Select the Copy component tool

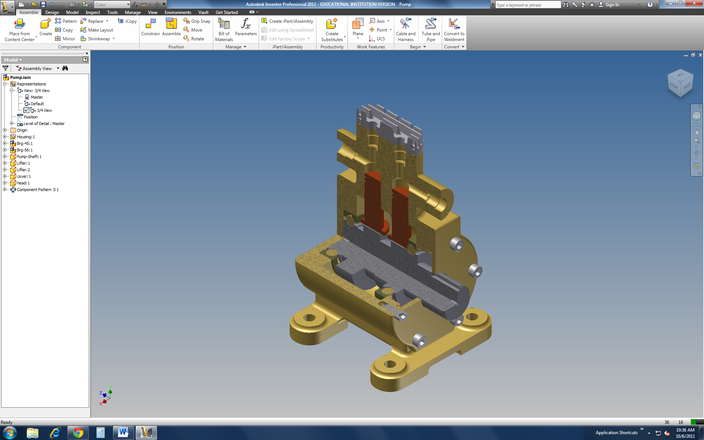point(64,30)
